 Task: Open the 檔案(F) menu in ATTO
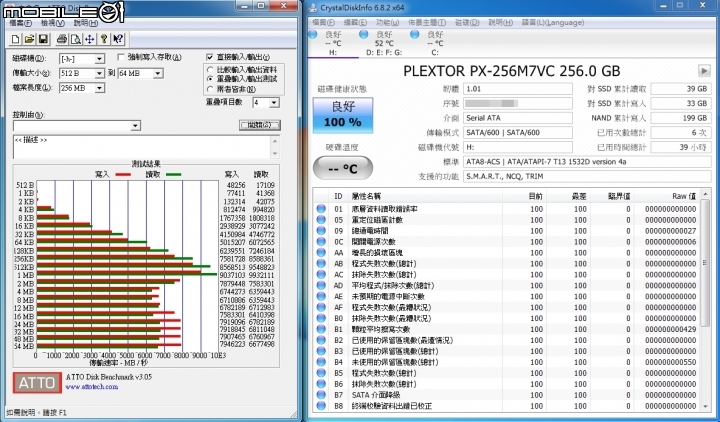(x=21, y=23)
